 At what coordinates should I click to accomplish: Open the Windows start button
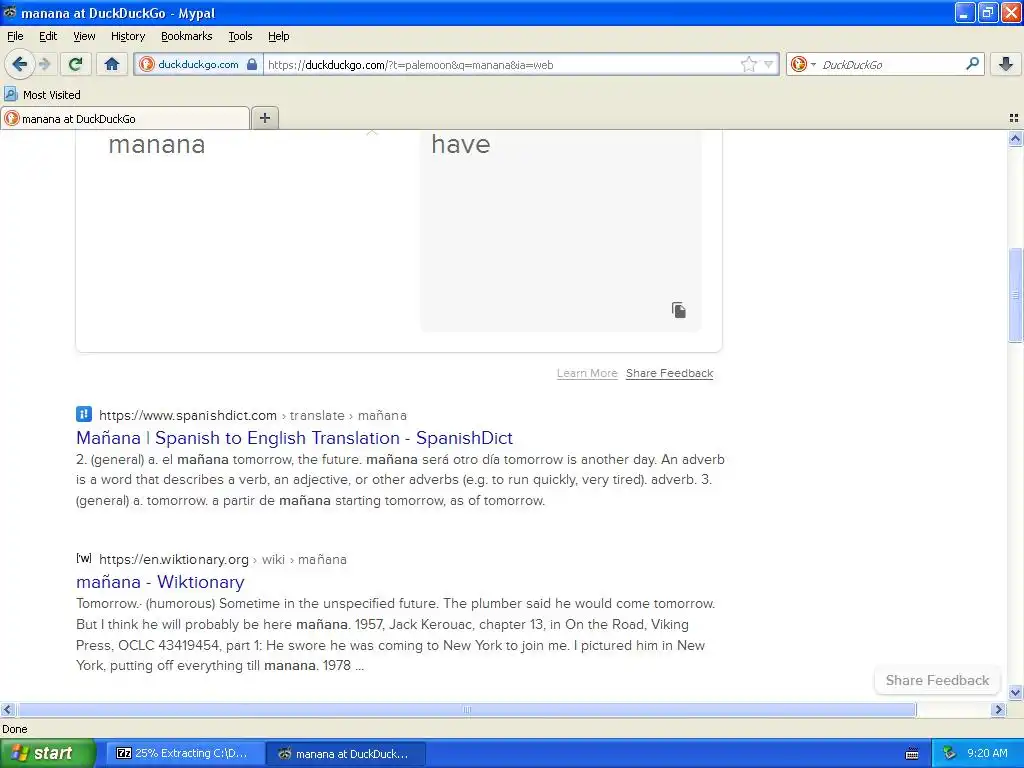coord(47,754)
